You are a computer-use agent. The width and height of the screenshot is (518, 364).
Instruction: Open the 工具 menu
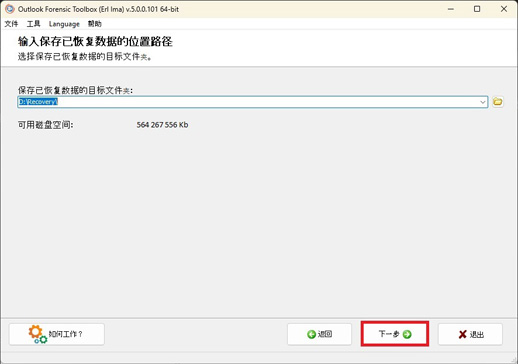(33, 24)
